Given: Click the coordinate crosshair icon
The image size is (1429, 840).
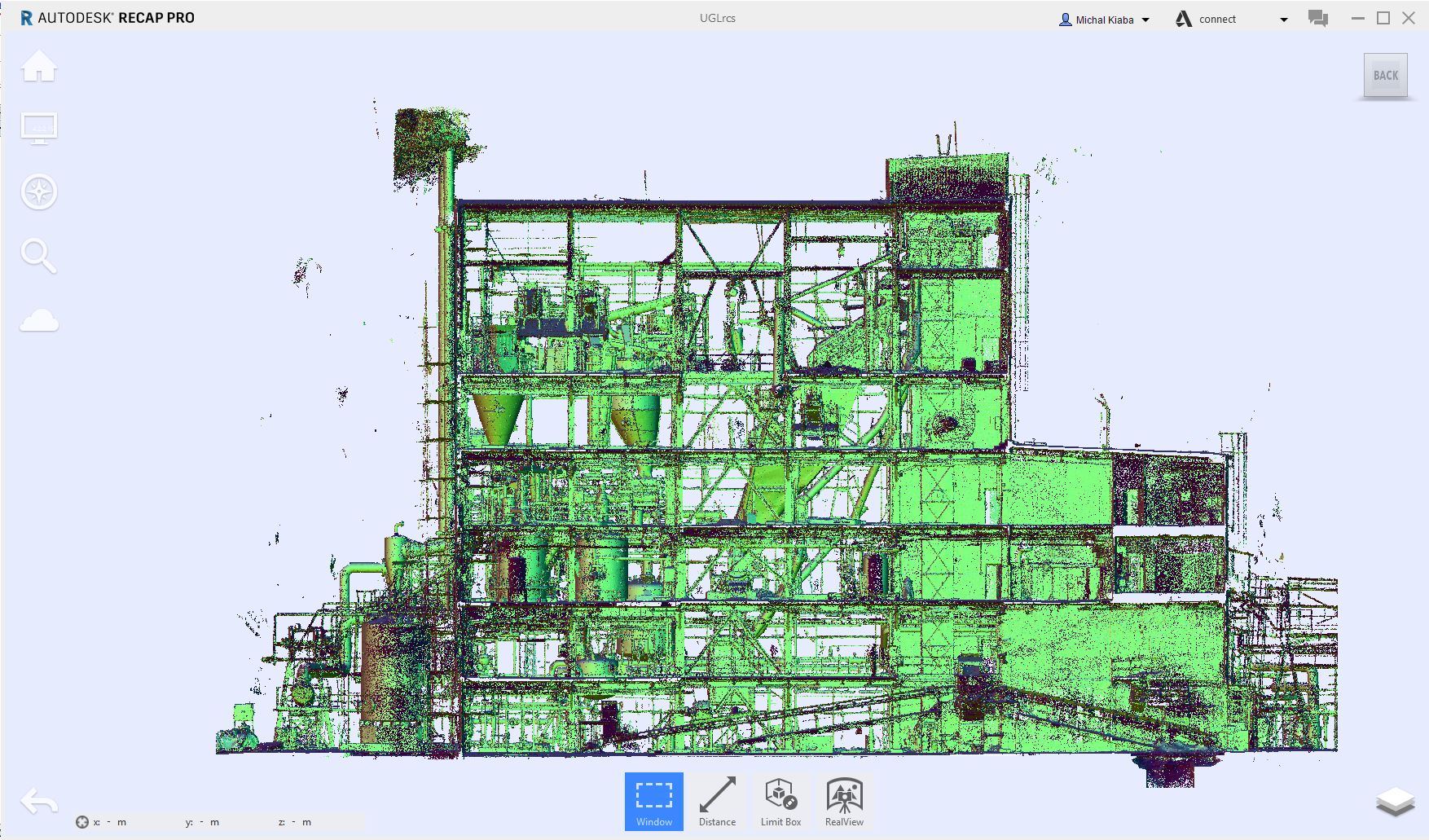Looking at the screenshot, I should [81, 822].
